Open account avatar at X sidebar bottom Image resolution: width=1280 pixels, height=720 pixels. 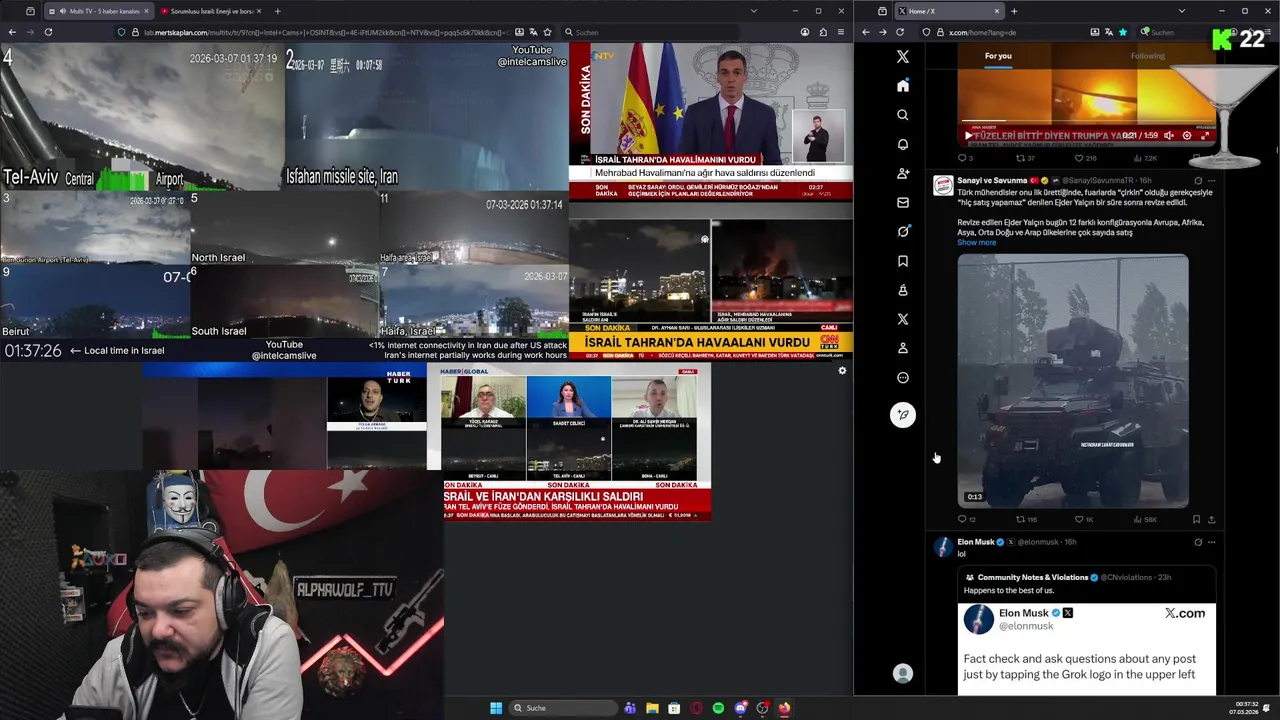point(902,674)
